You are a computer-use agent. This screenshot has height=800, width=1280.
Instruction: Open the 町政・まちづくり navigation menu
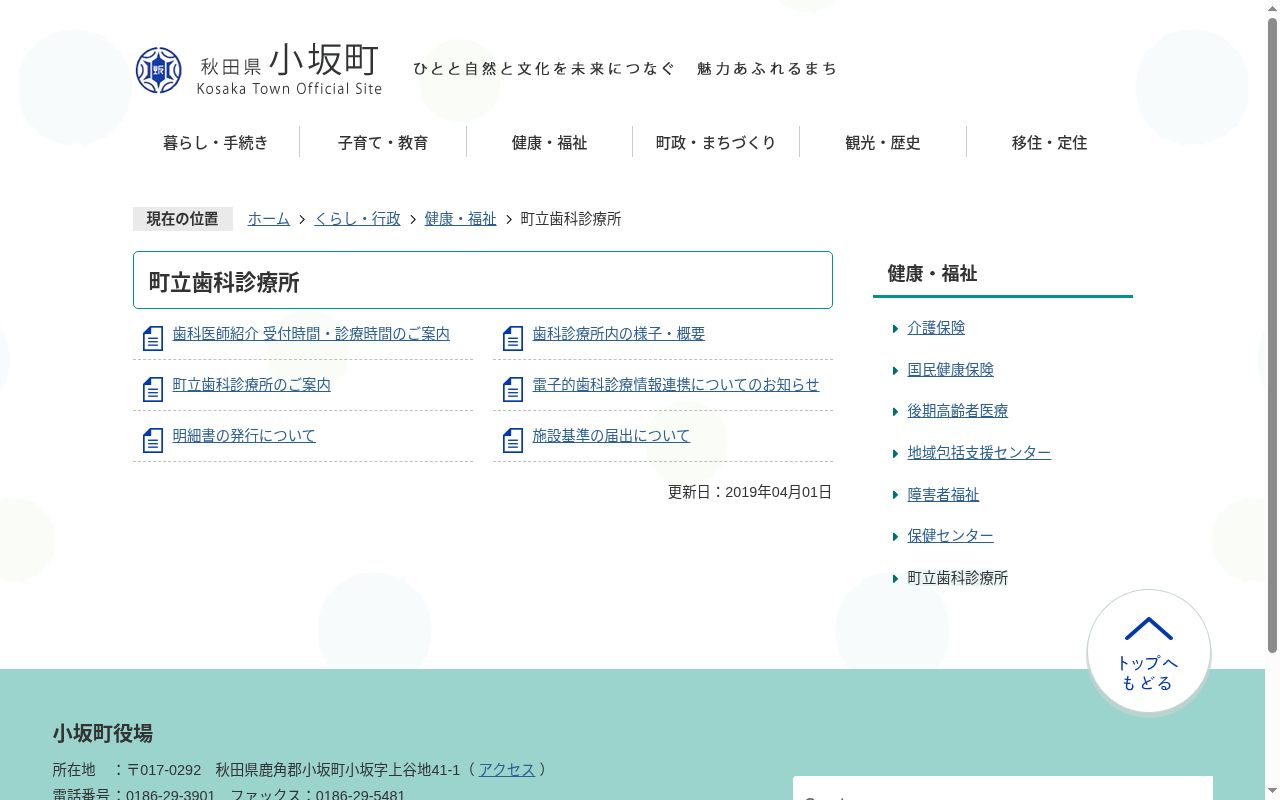pos(716,143)
